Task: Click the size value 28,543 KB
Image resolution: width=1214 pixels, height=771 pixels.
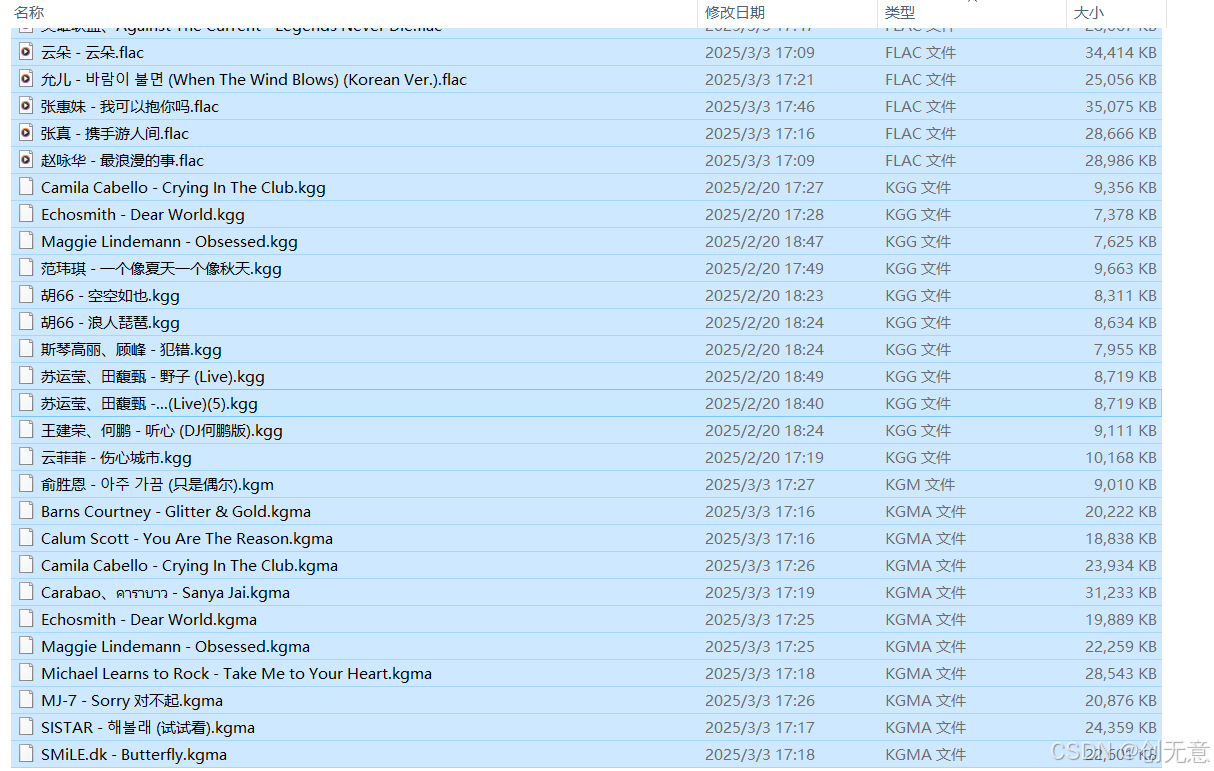Action: (x=1121, y=673)
